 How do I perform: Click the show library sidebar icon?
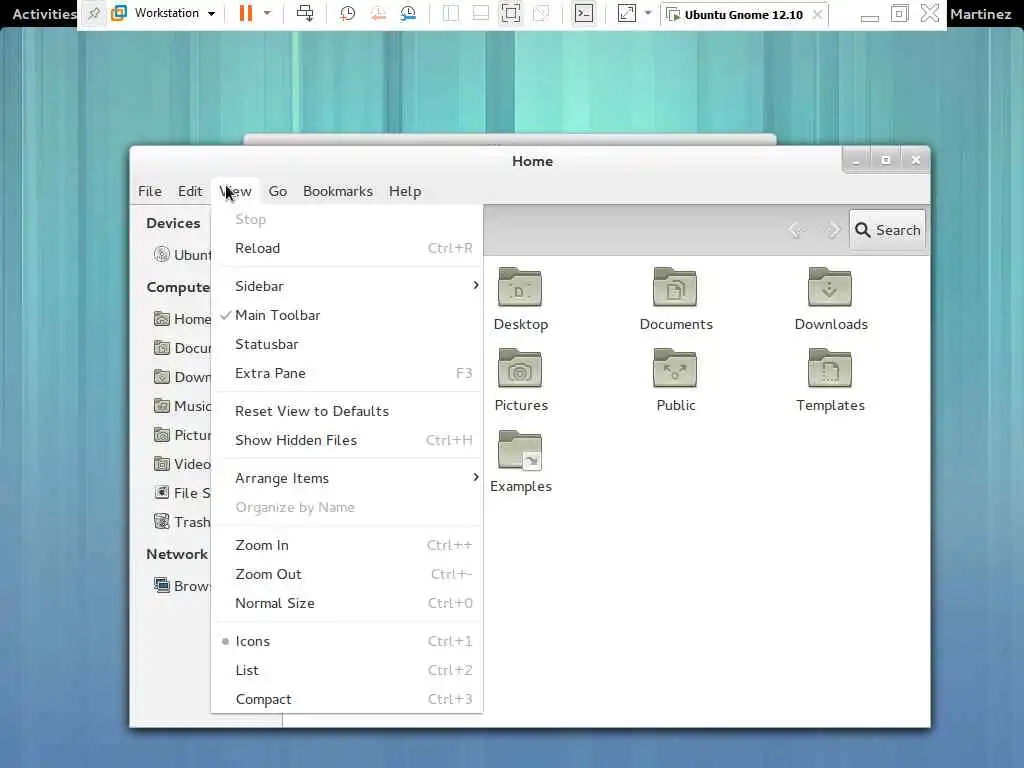451,13
